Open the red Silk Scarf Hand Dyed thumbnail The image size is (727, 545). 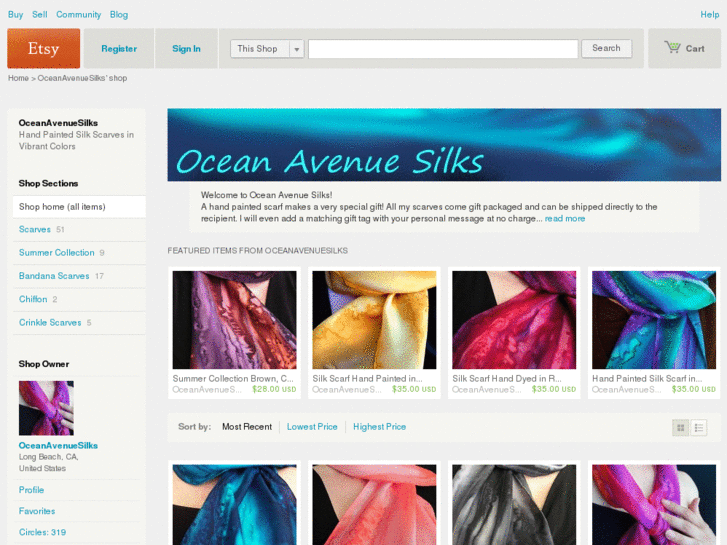pos(514,320)
